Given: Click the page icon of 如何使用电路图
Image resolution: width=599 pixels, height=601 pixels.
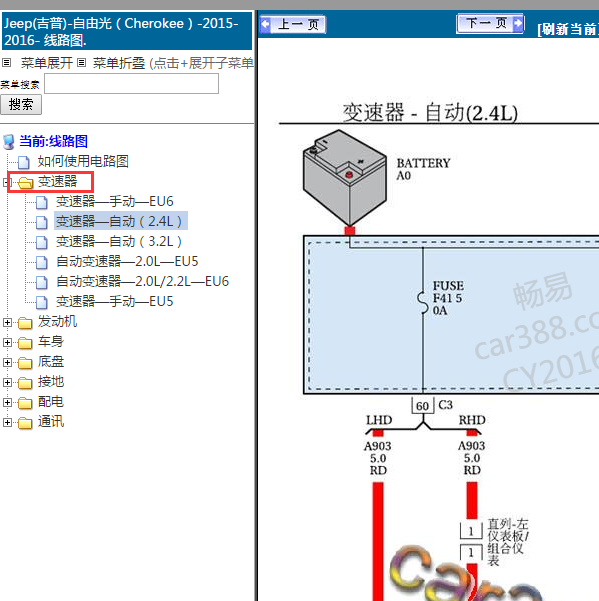Looking at the screenshot, I should click(24, 162).
